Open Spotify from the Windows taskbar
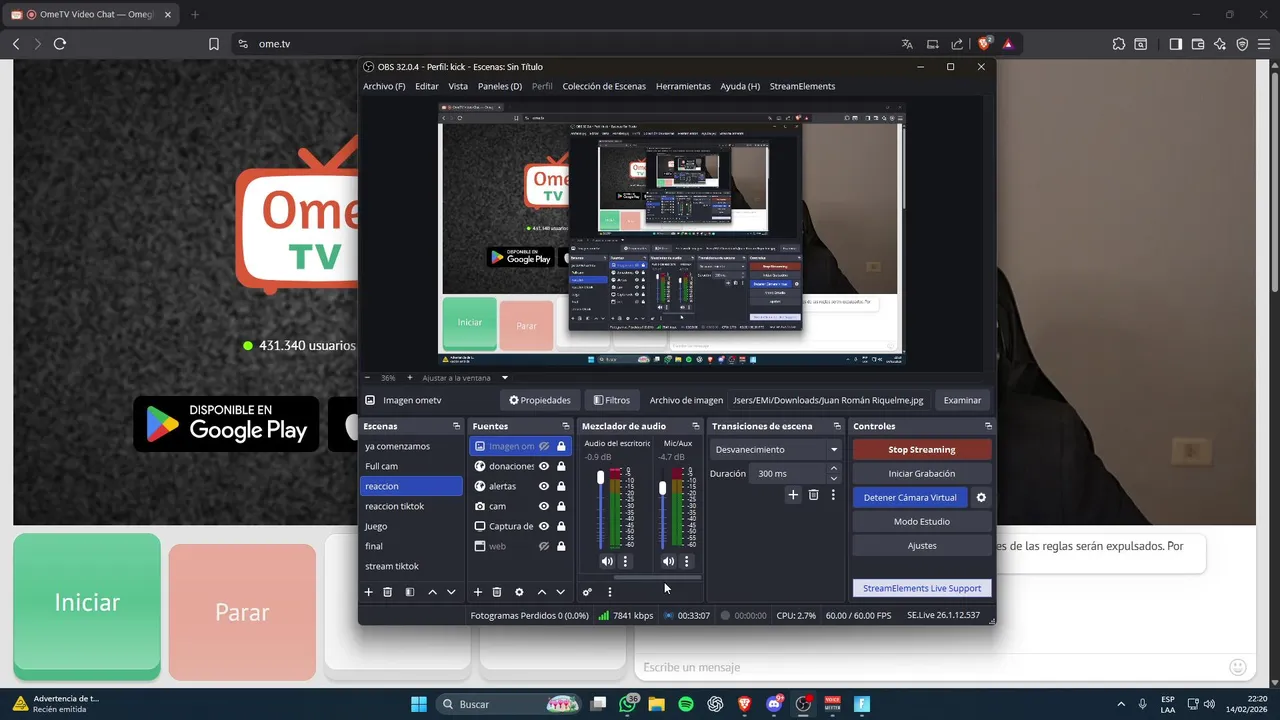Image resolution: width=1280 pixels, height=720 pixels. 686,704
